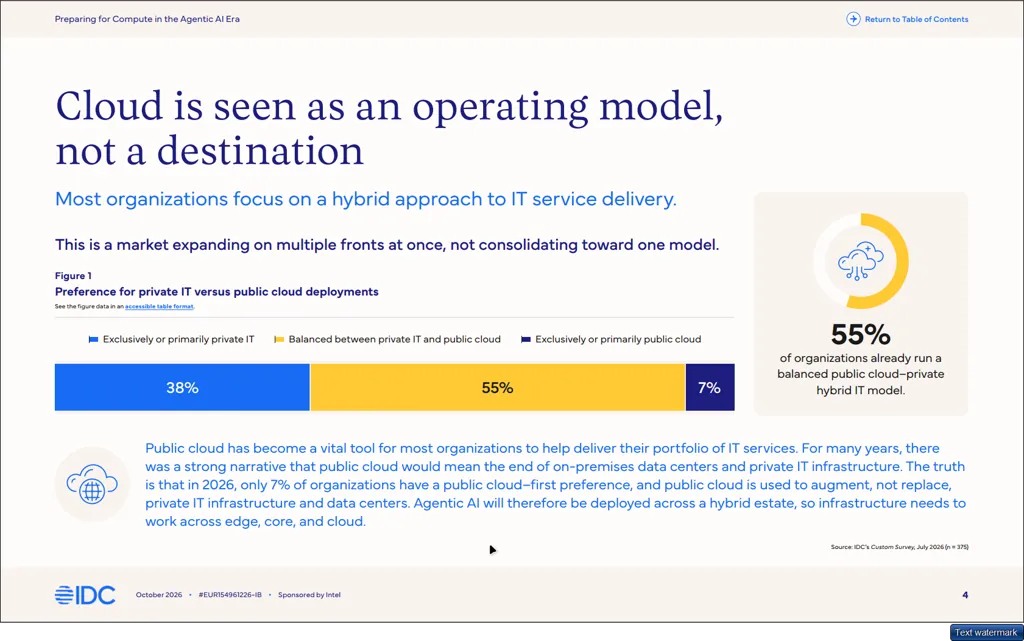Viewport: 1024px width, 641px height.
Task: Select the yellow balanced legend swatch
Action: pos(279,339)
